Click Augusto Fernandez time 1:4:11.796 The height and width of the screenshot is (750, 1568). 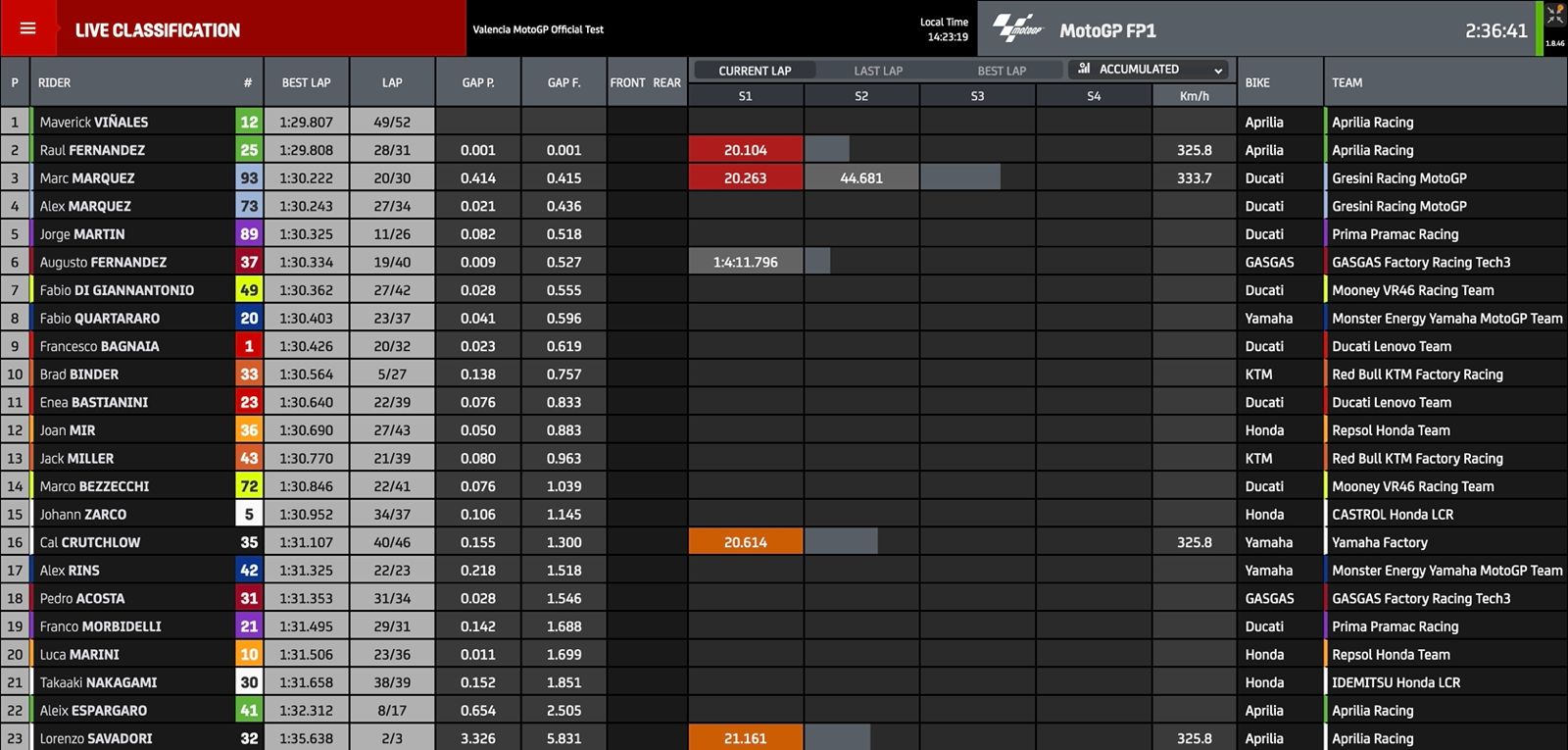pos(746,263)
